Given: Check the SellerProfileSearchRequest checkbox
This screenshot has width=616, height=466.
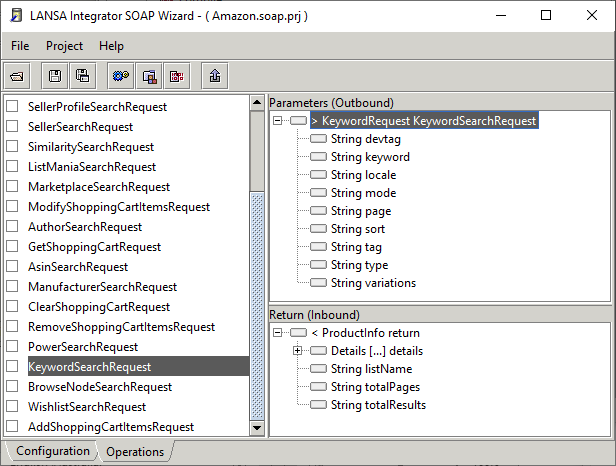Looking at the screenshot, I should (x=12, y=106).
